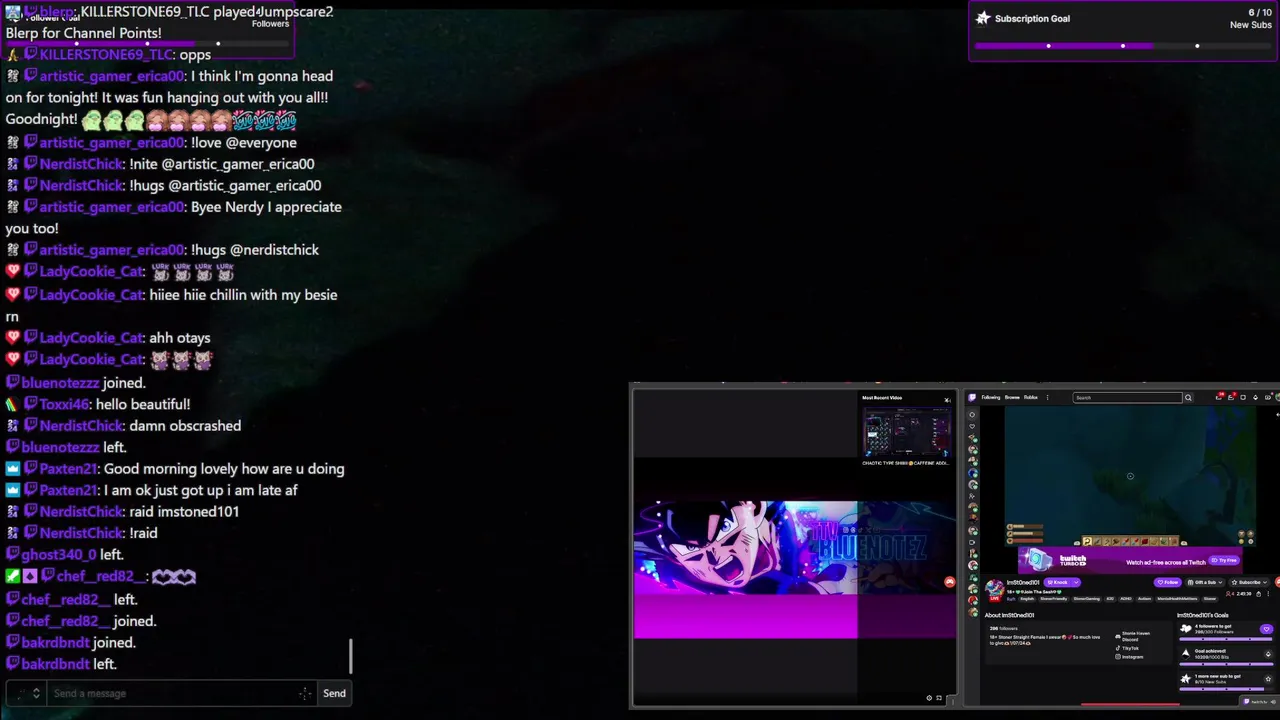1280x720 pixels.
Task: Click the fullscreen icon next to gear in preview window
Action: 939,698
